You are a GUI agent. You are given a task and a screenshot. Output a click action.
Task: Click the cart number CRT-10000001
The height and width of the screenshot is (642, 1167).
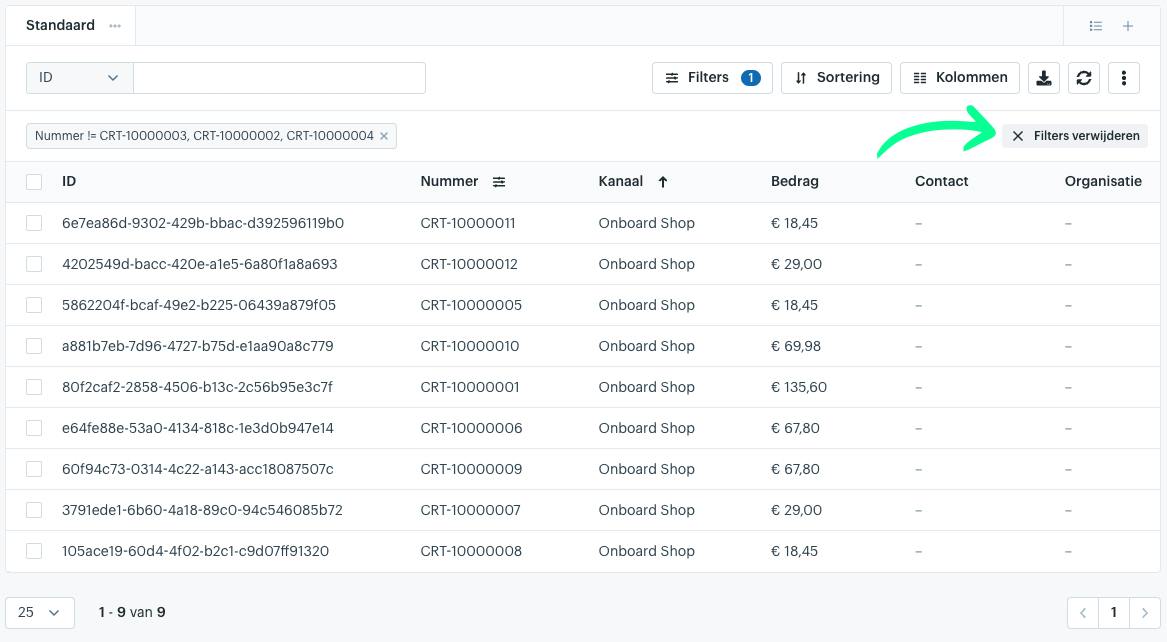(470, 387)
